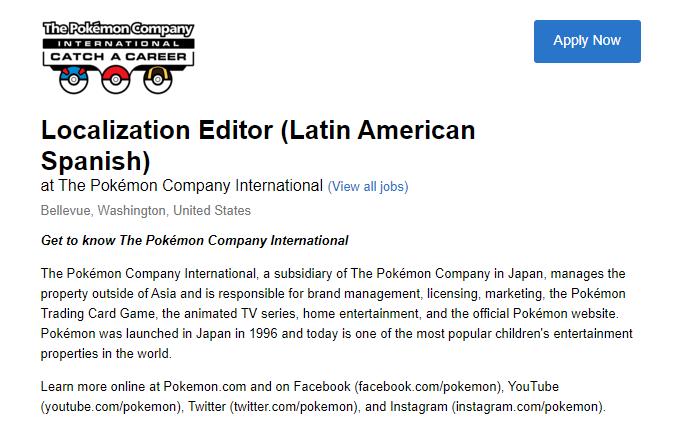This screenshot has width=687, height=425.
Task: Click the Bellevue, Washington location text
Action: [x=146, y=211]
